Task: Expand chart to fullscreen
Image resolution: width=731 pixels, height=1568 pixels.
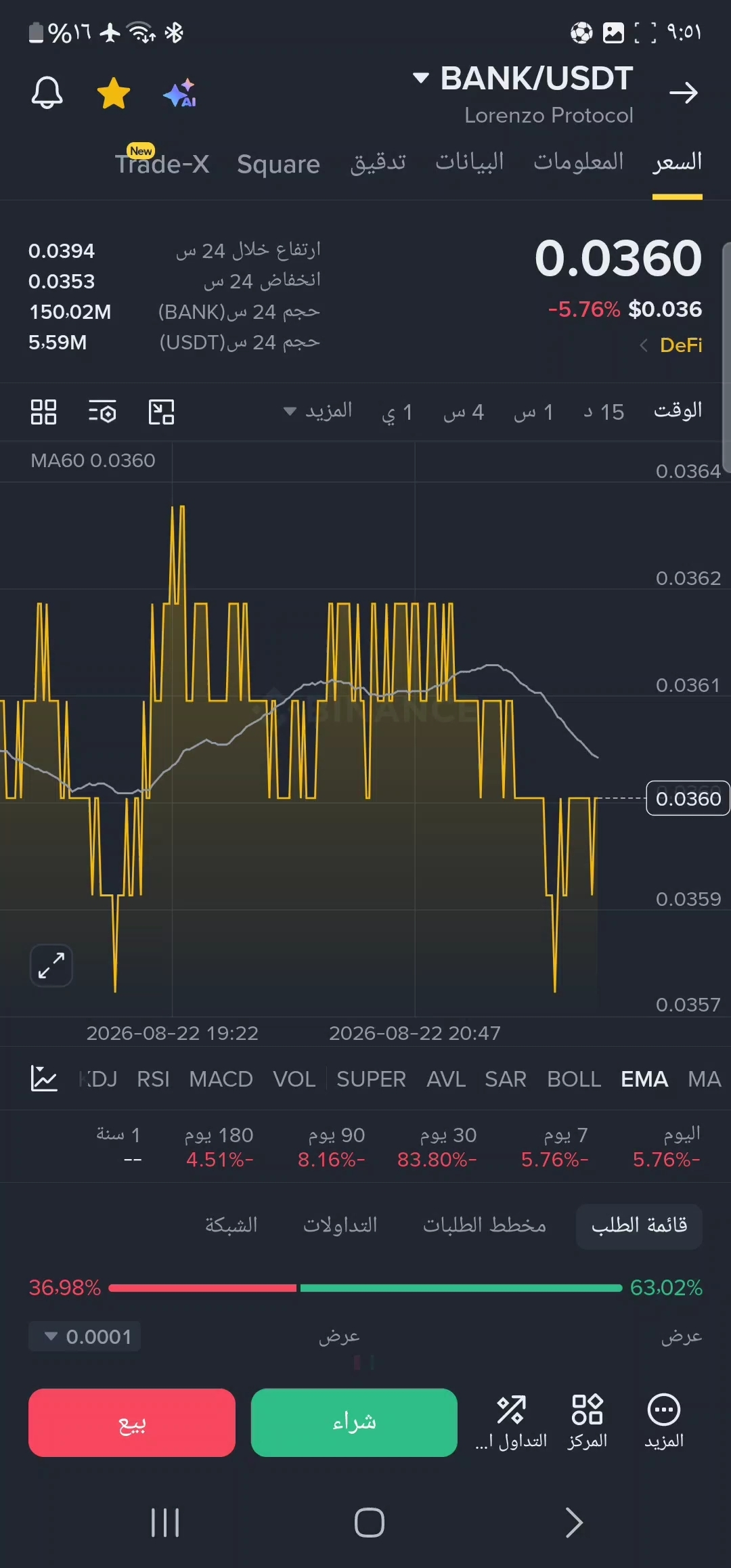Action: pos(51,965)
